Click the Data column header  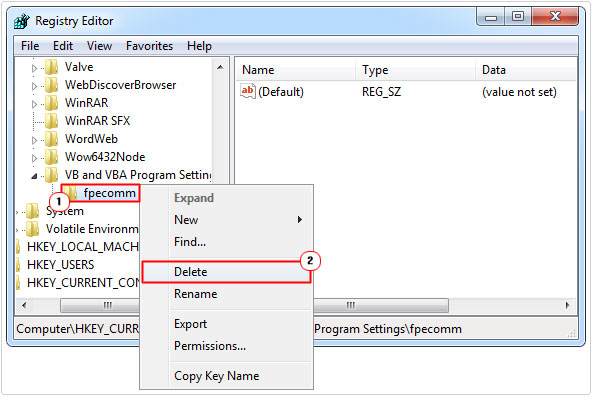point(526,70)
